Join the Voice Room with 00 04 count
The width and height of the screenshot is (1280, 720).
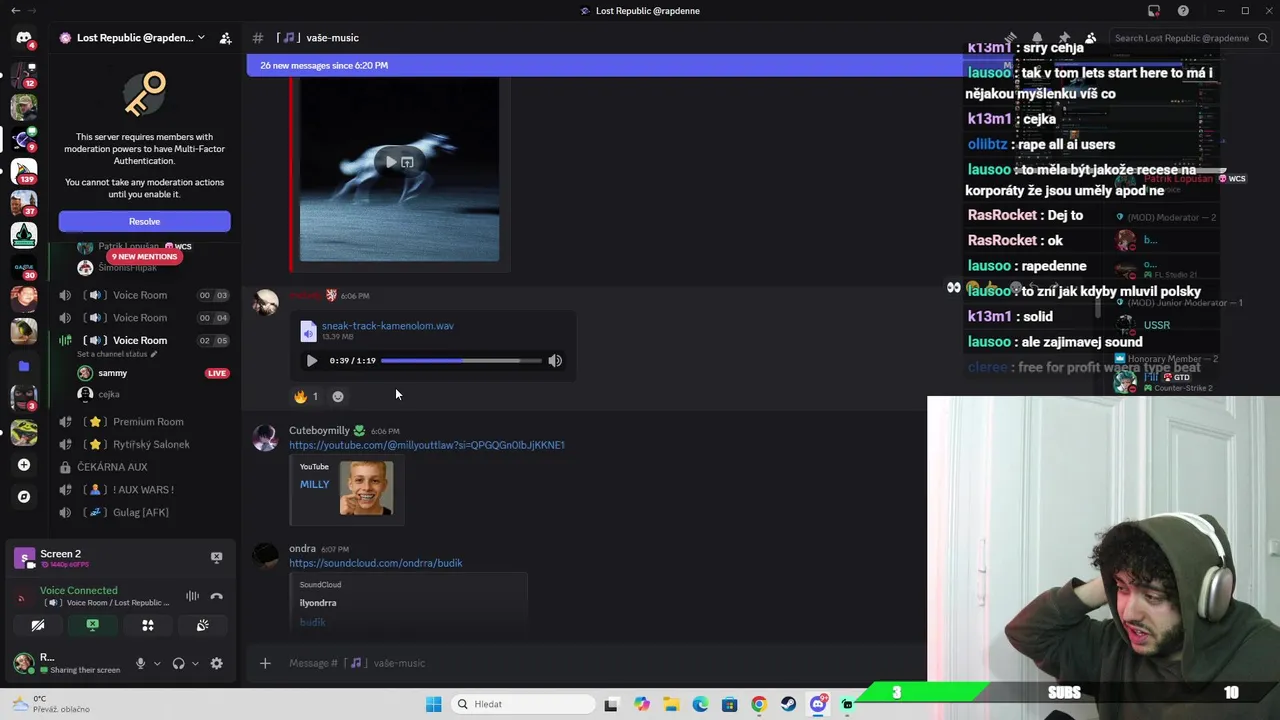click(x=140, y=318)
